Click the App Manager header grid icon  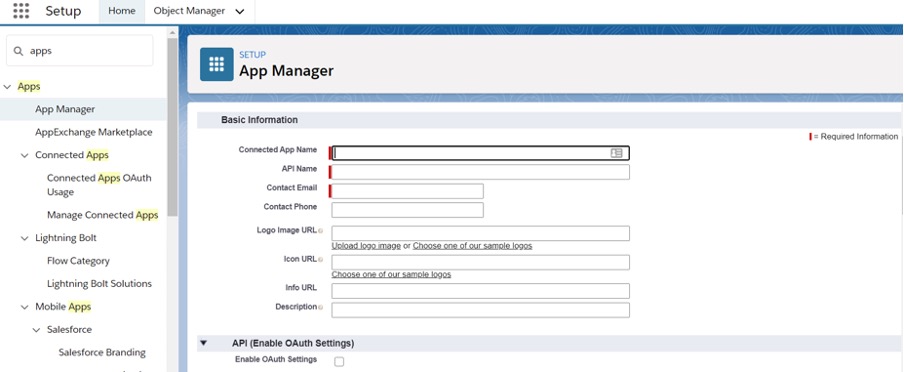pyautogui.click(x=217, y=64)
